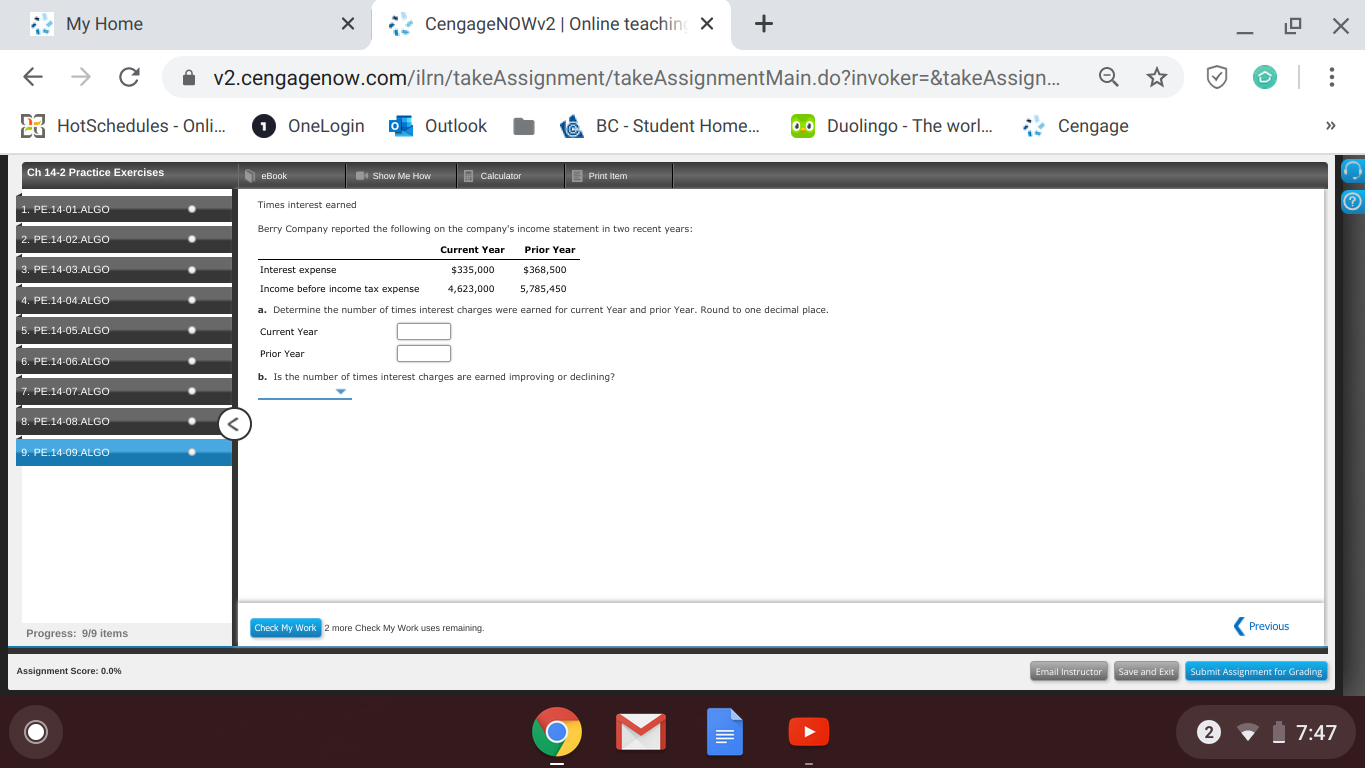This screenshot has height=768, width=1365.
Task: Click the question mark help icon
Action: tap(1352, 200)
